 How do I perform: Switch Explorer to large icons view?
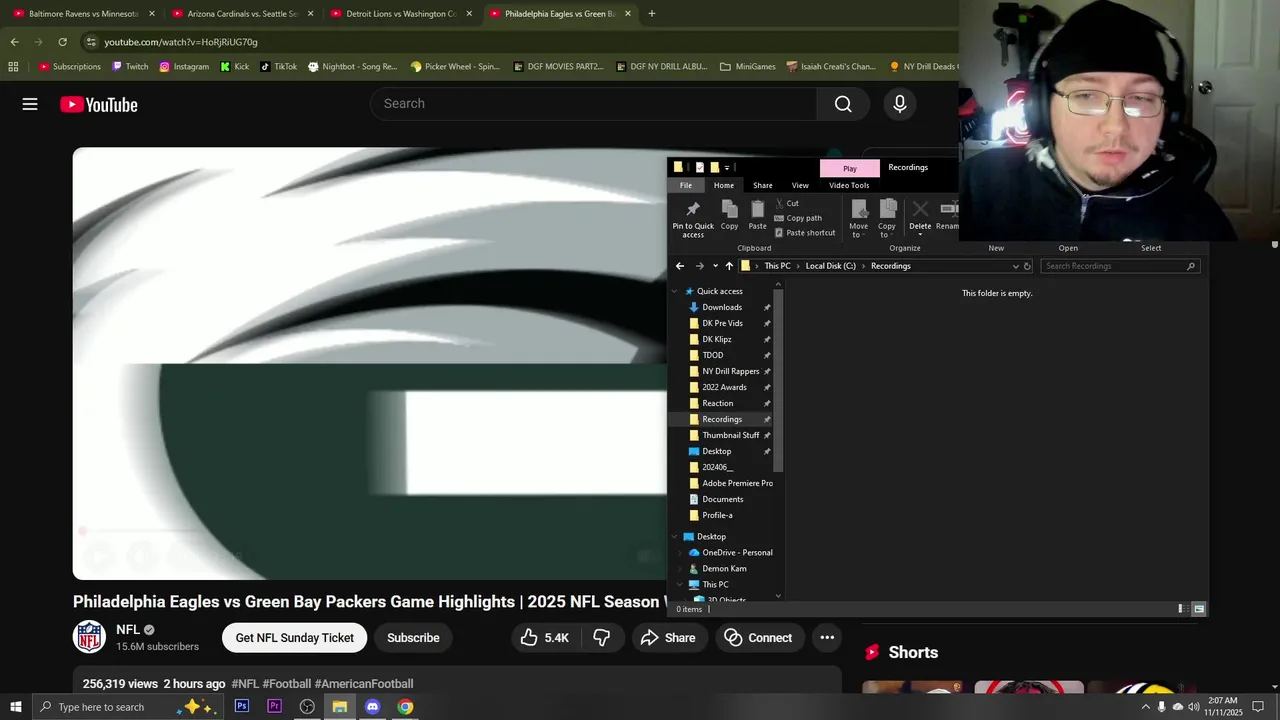pos(1199,609)
